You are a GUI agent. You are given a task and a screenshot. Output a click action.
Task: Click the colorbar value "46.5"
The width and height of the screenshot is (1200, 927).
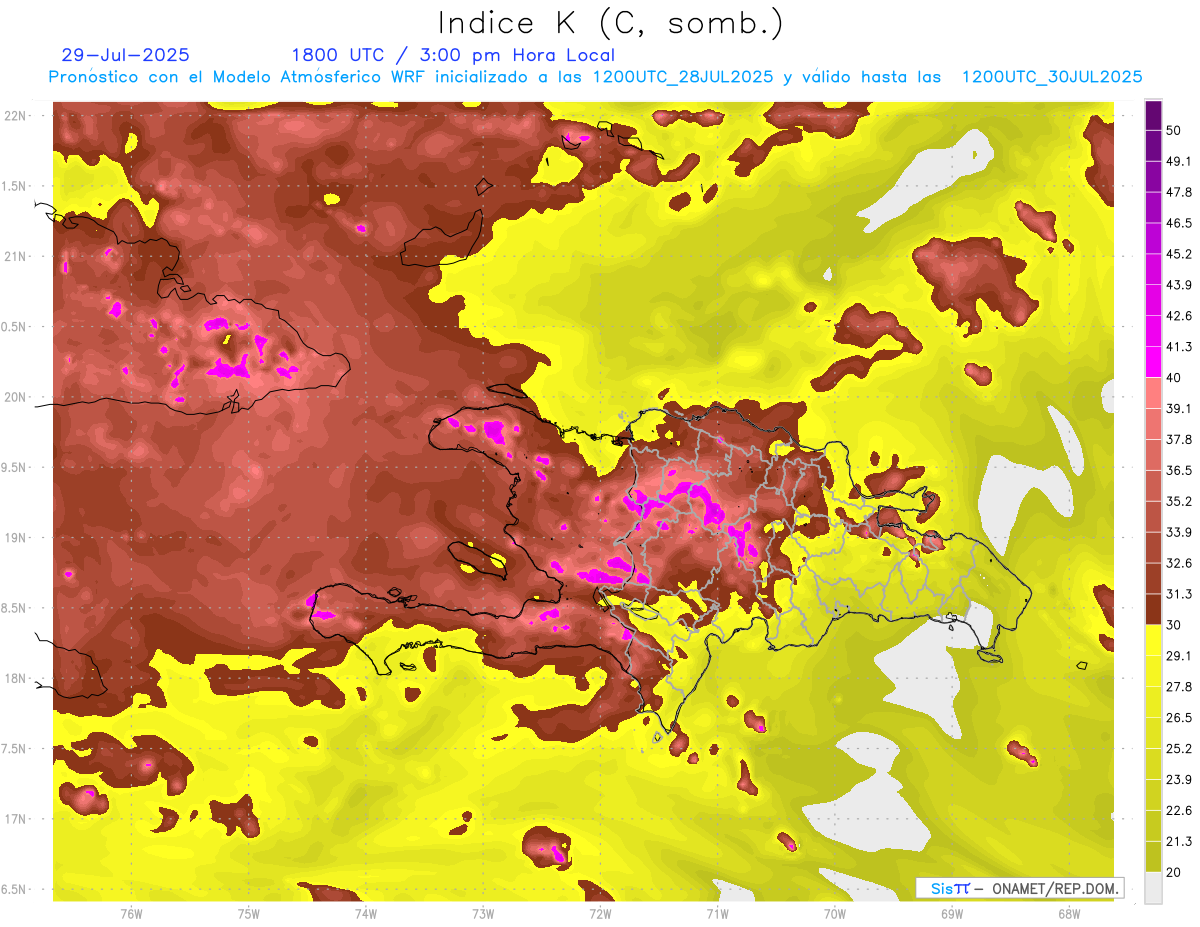click(1179, 223)
